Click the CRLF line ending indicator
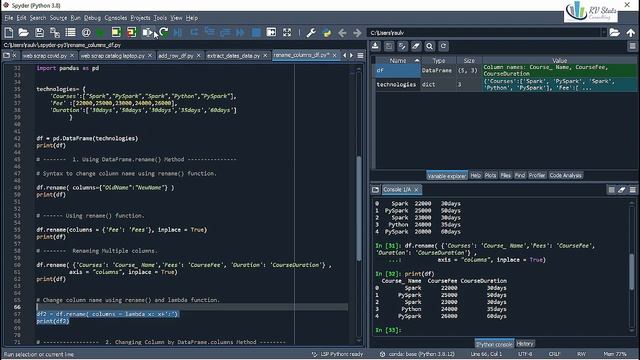The image size is (640, 360). coord(554,354)
